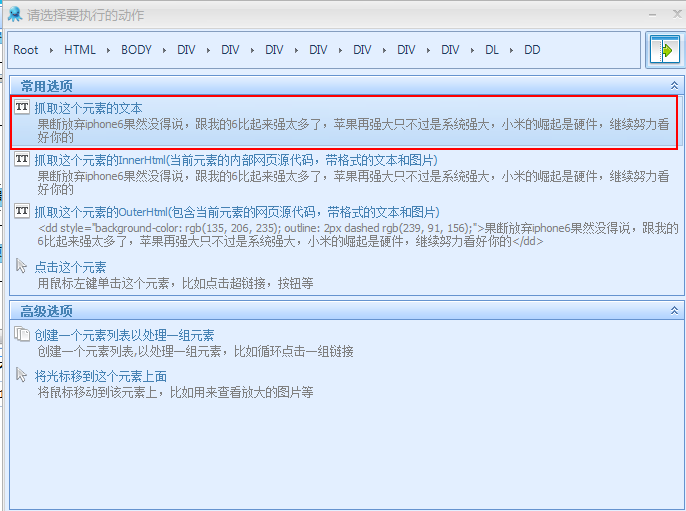Choose 点击这个元素 option
The width and height of the screenshot is (686, 511).
click(70, 267)
